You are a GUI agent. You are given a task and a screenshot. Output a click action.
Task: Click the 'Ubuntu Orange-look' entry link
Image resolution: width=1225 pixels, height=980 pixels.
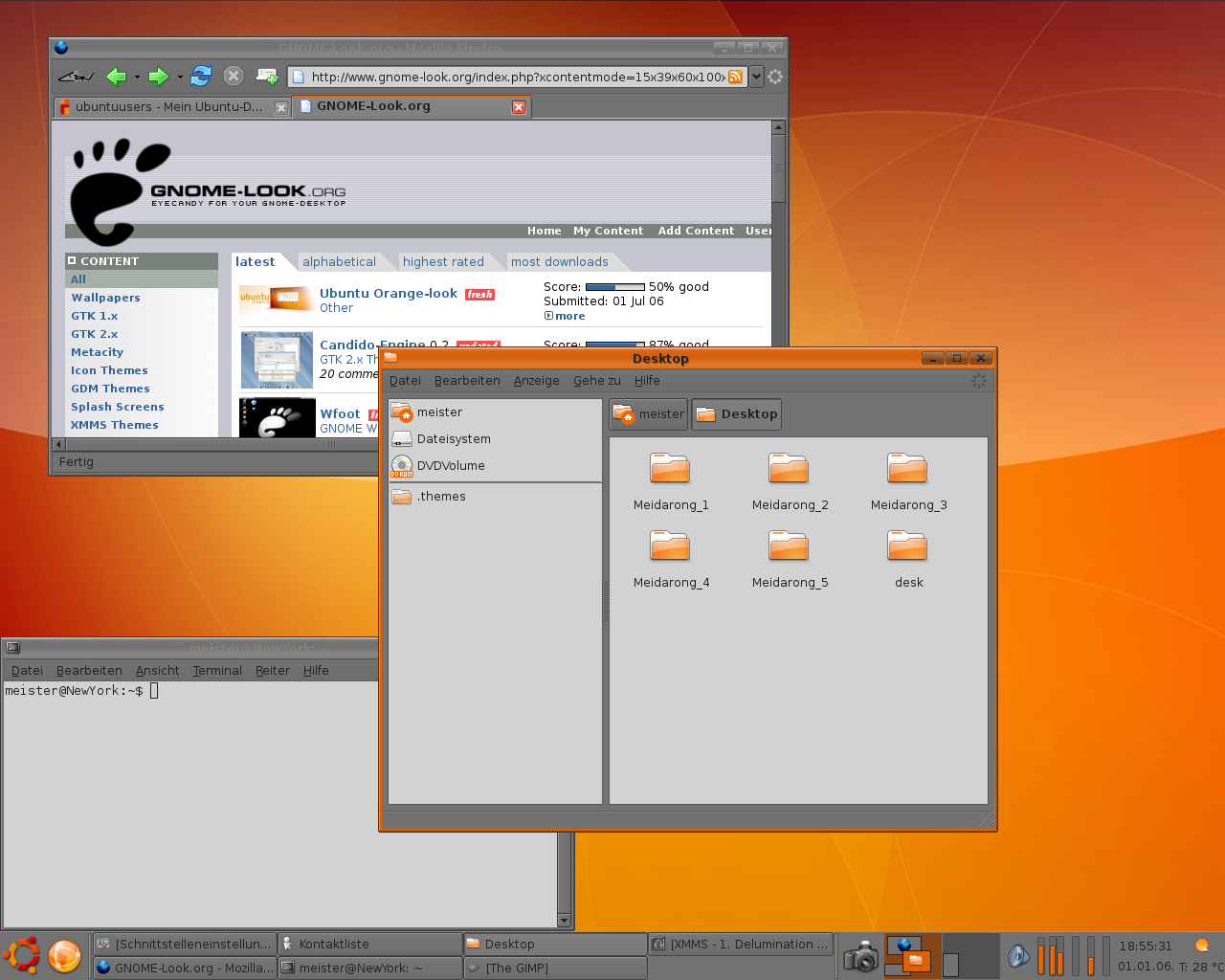[x=389, y=294]
